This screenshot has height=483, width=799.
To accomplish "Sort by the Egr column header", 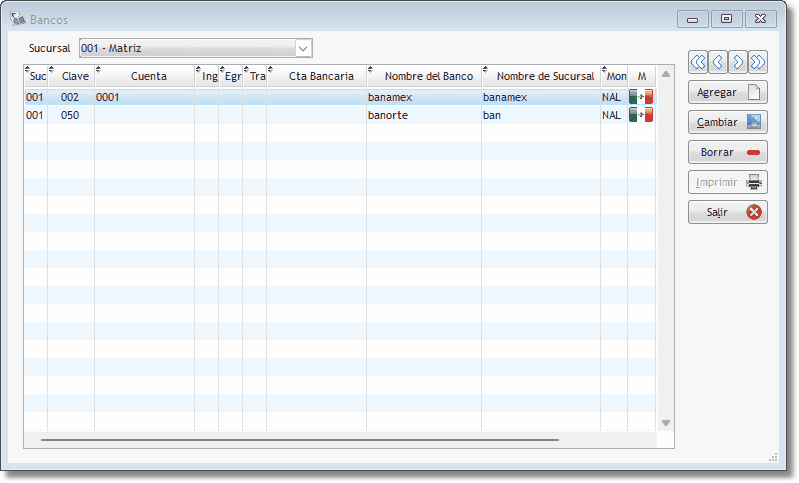I will [x=231, y=76].
